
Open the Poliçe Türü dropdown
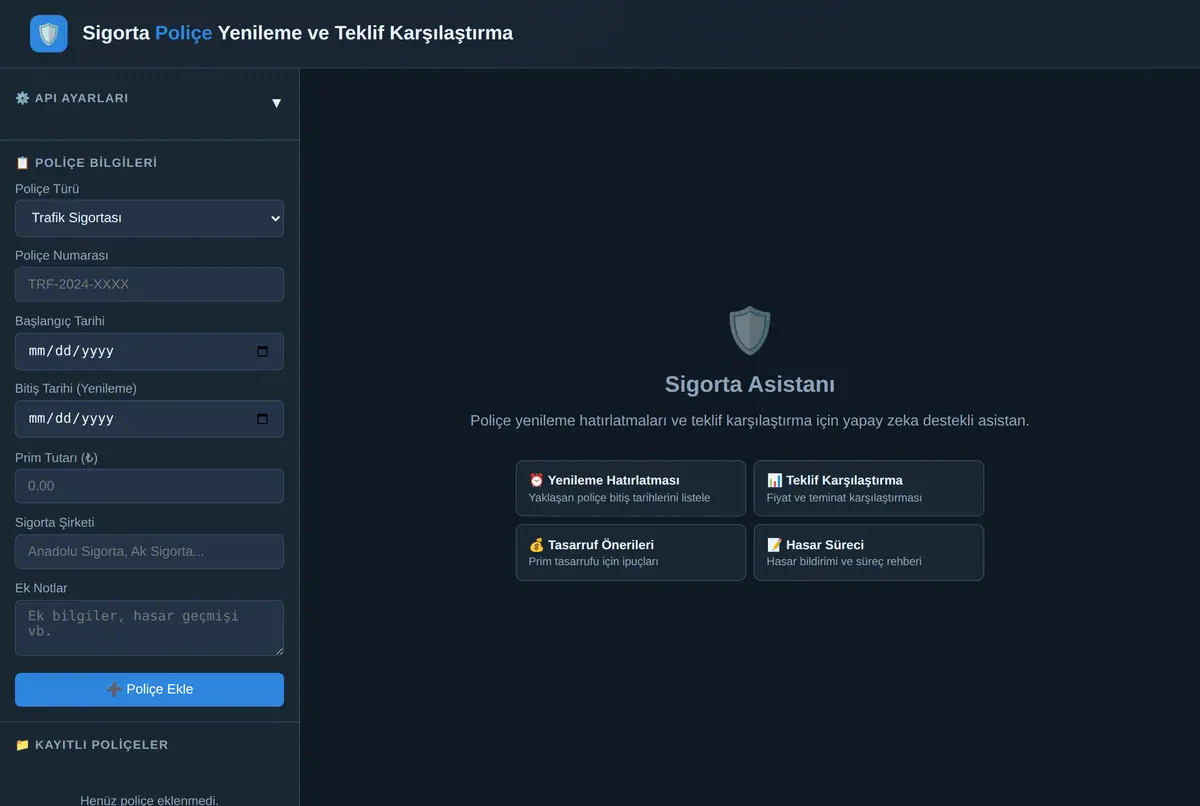[149, 218]
